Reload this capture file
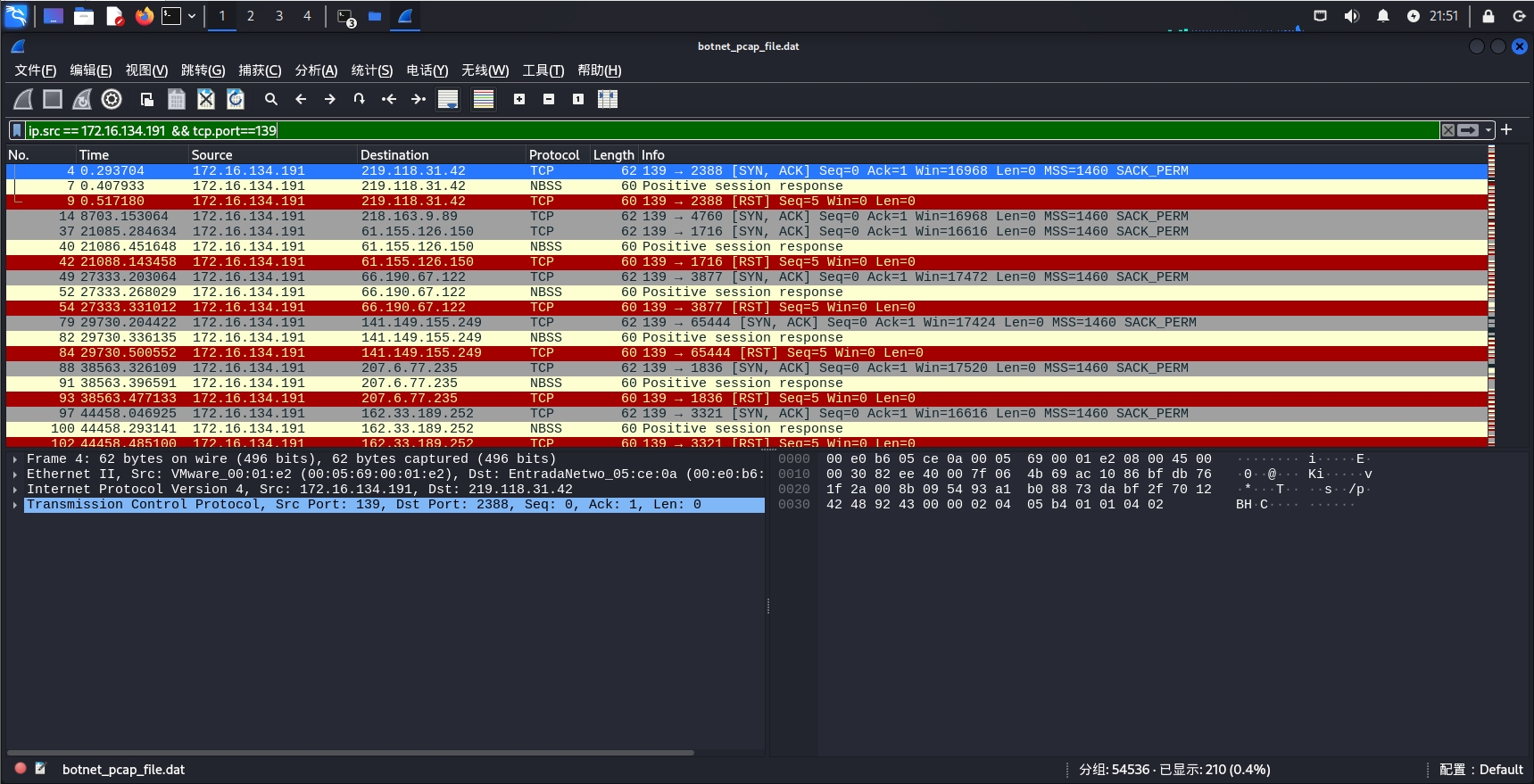This screenshot has width=1534, height=784. 236,99
